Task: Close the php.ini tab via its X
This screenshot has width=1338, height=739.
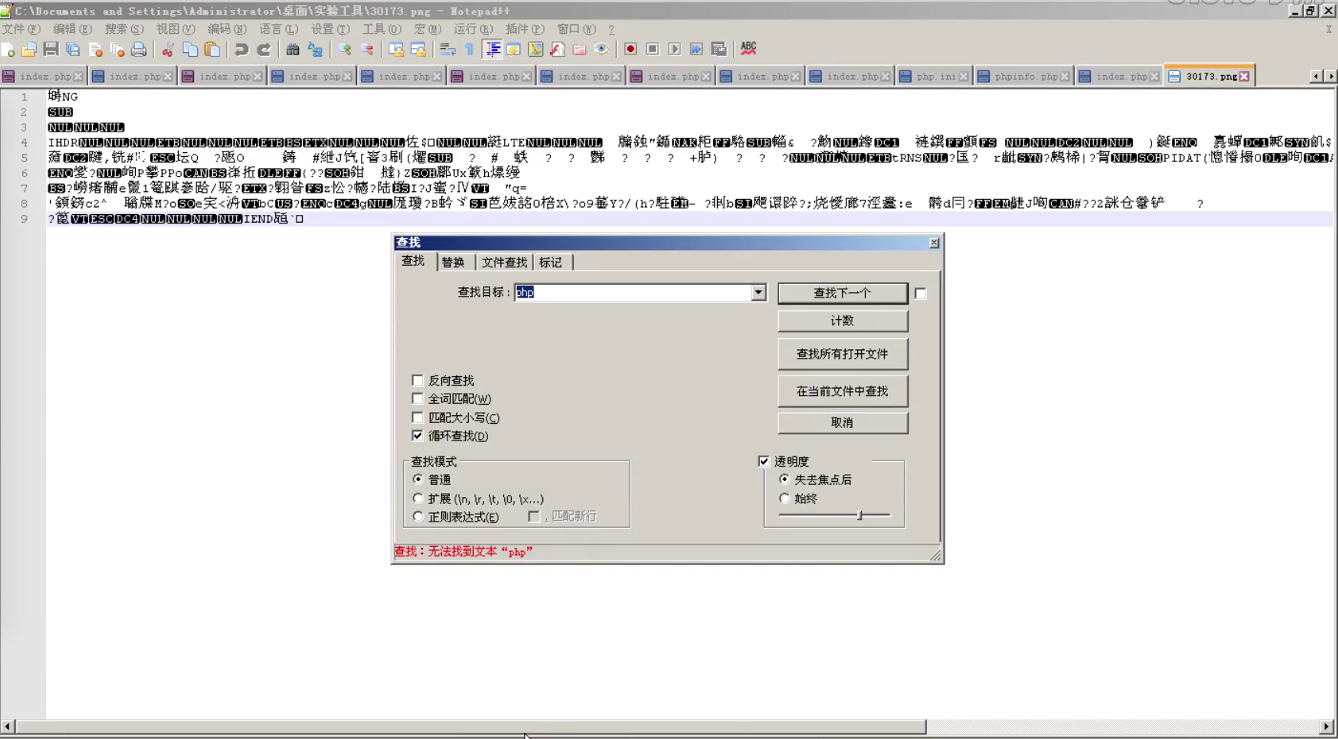Action: pos(963,77)
